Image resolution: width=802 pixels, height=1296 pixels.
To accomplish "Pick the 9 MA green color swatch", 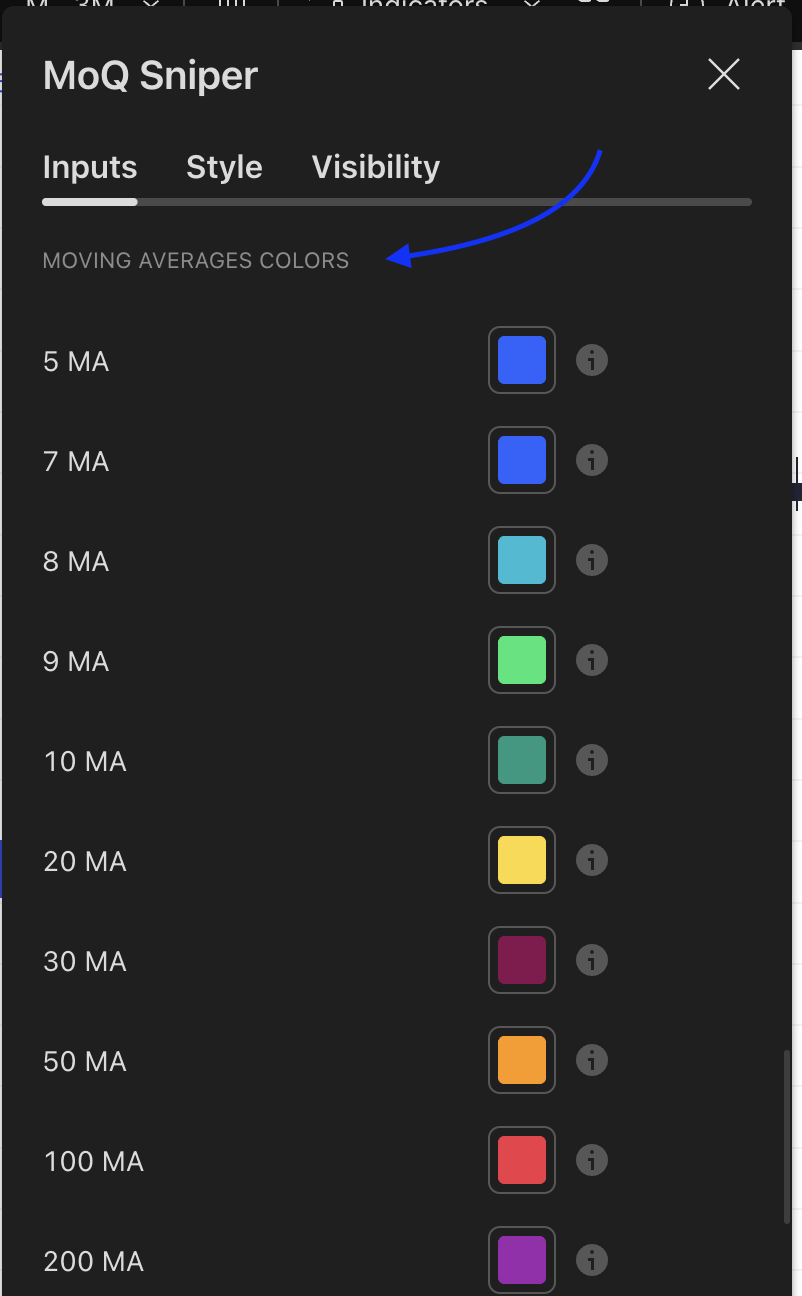I will [x=522, y=660].
